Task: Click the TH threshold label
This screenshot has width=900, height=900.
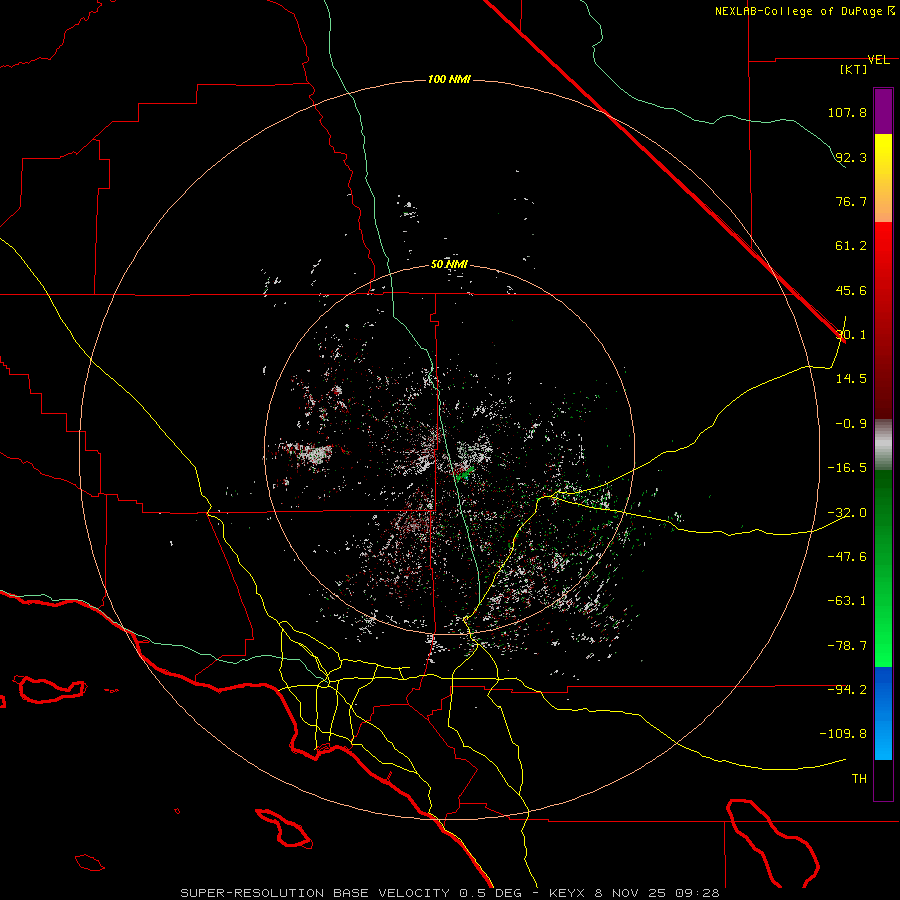Action: click(x=859, y=779)
